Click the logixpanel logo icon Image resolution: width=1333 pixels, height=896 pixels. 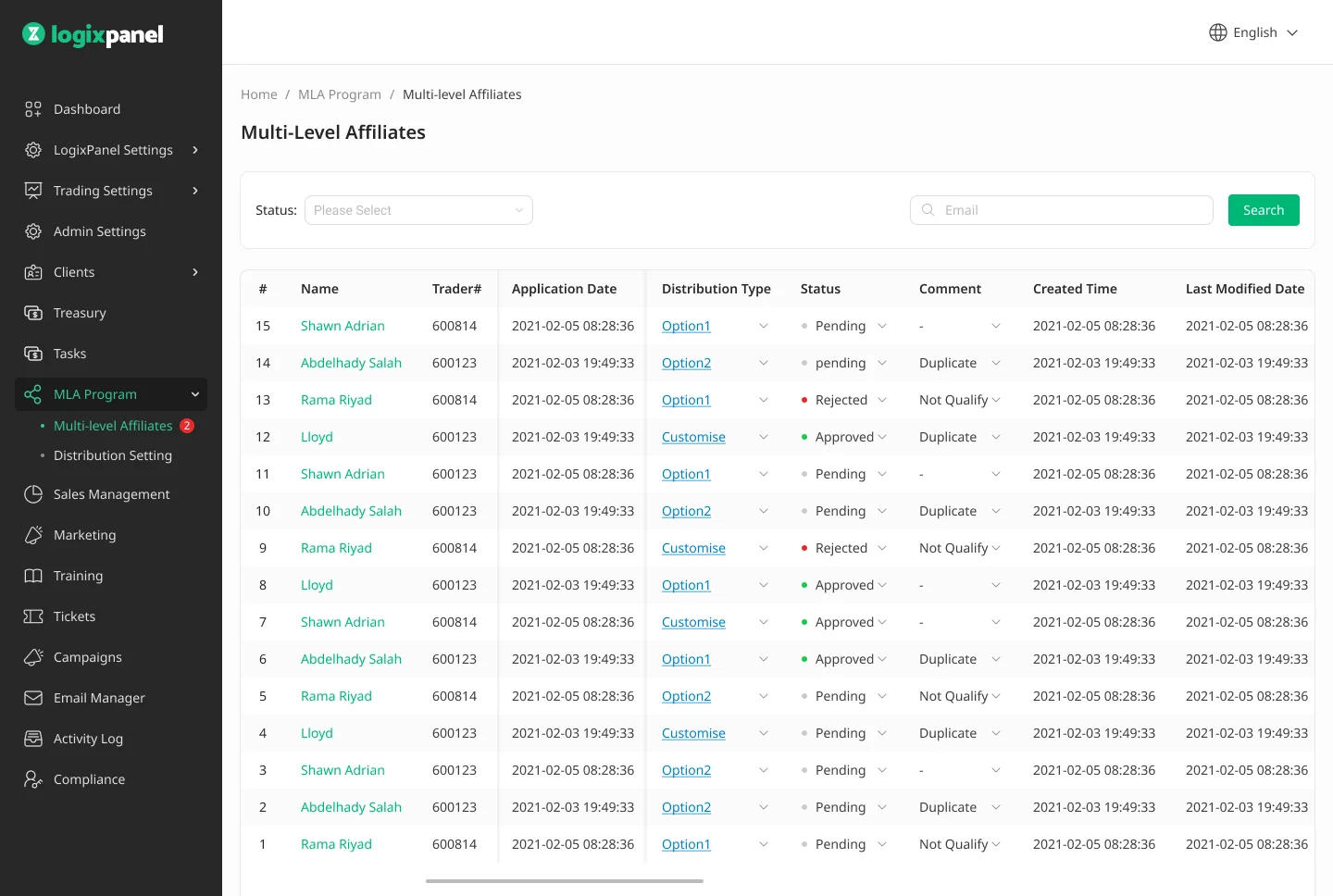pos(33,34)
